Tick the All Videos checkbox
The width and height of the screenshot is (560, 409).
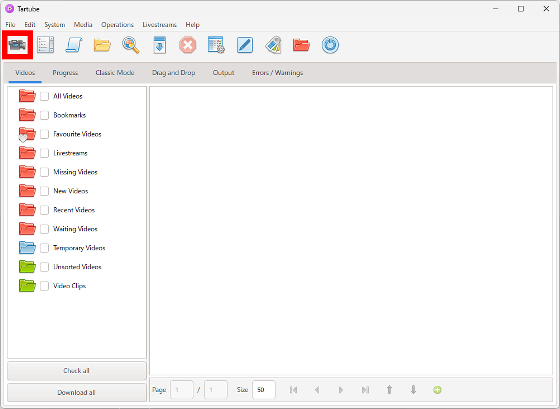click(x=44, y=96)
